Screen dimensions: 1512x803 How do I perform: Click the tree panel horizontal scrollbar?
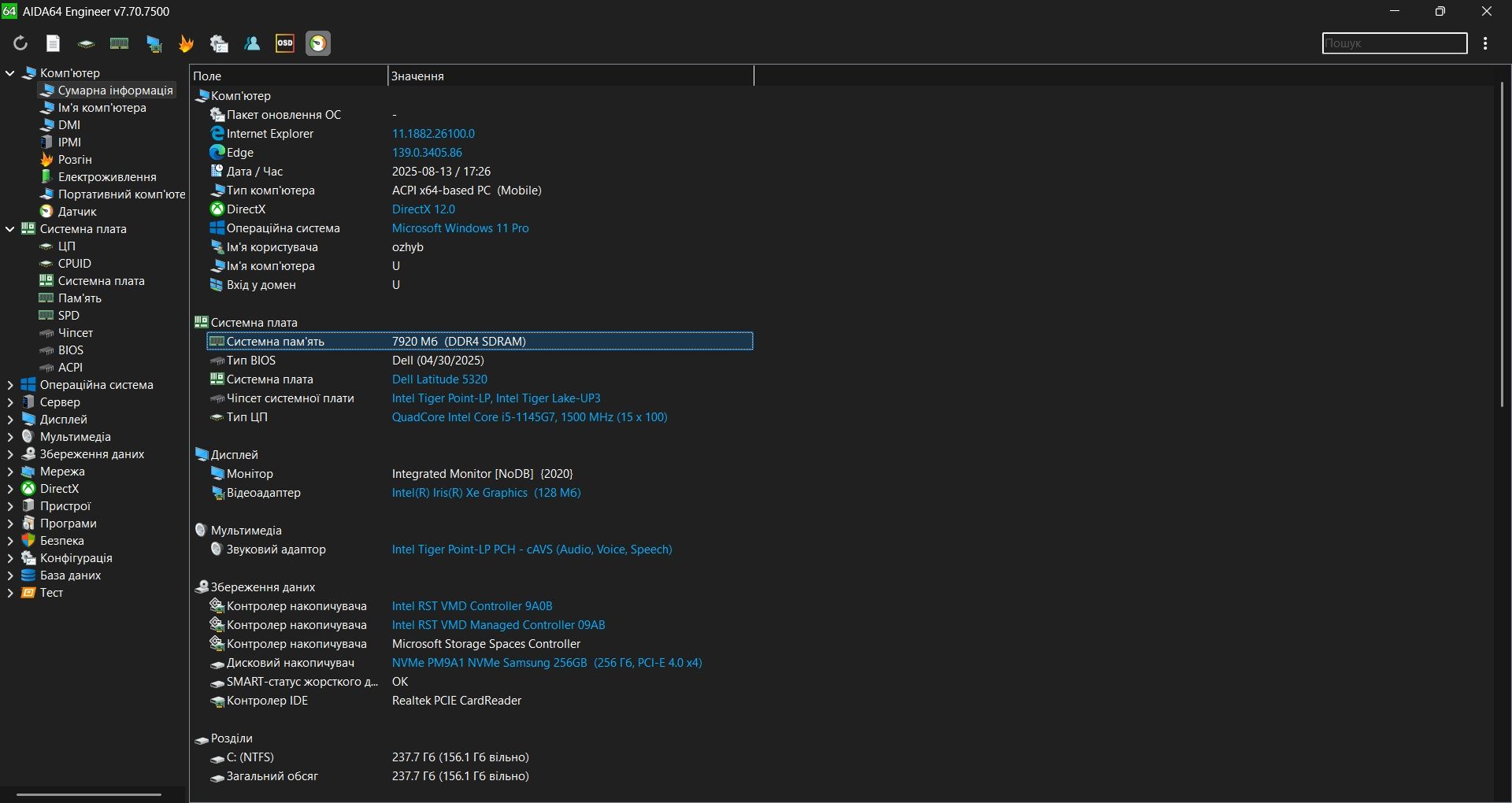(x=89, y=794)
